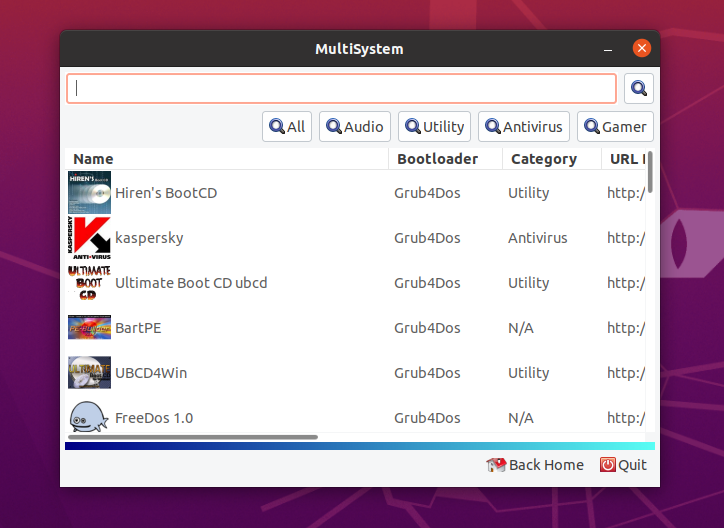Select the Hiren's BootCD icon
The width and height of the screenshot is (724, 528).
tap(89, 192)
